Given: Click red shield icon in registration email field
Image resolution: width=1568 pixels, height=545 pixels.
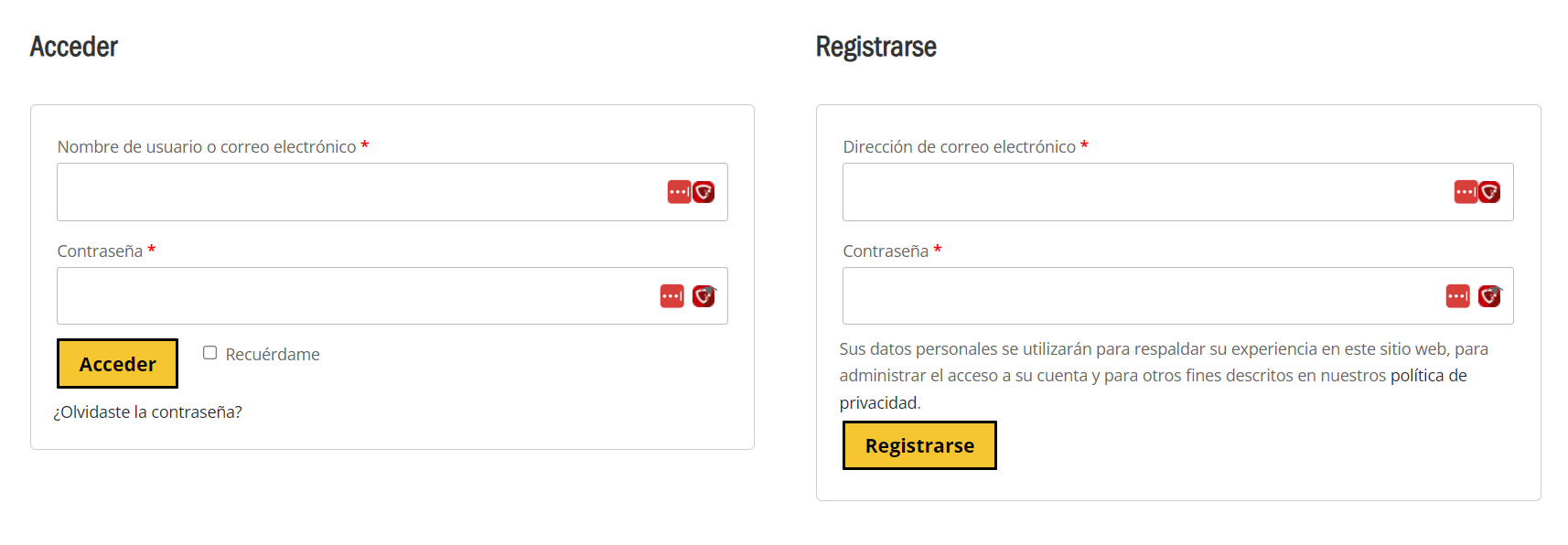Looking at the screenshot, I should coord(1489,192).
